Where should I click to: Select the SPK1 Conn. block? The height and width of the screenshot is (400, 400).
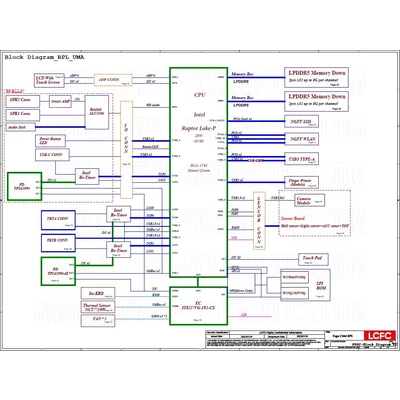(23, 115)
